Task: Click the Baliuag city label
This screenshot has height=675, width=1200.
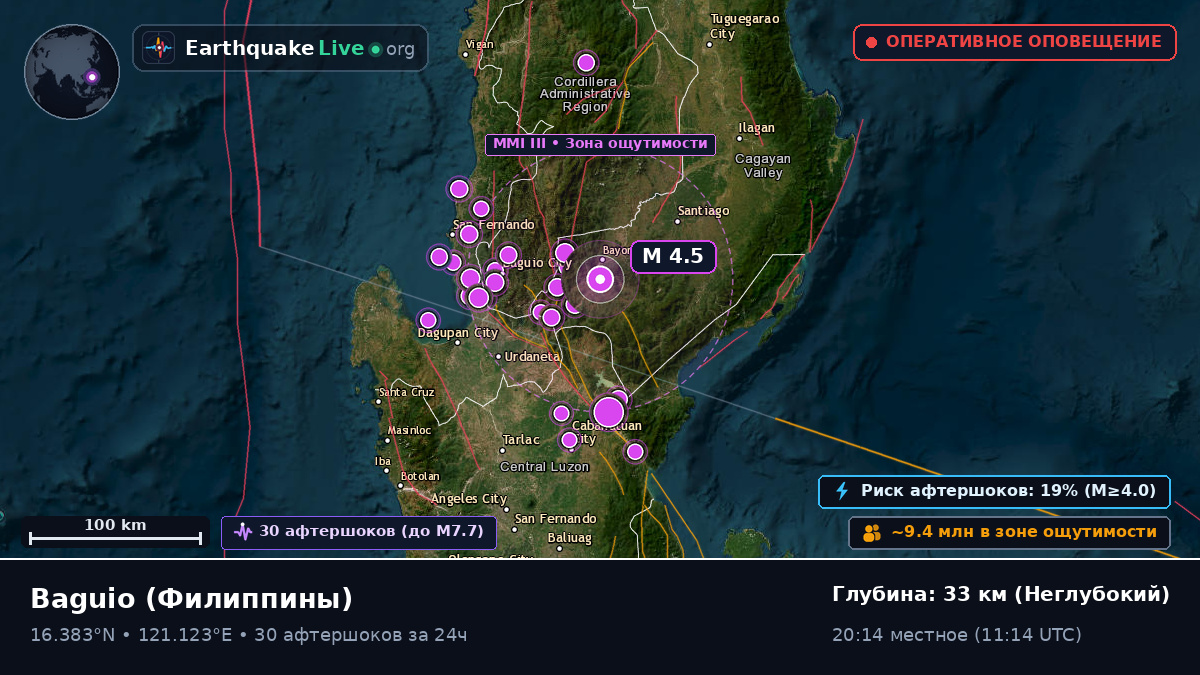Action: [570, 537]
